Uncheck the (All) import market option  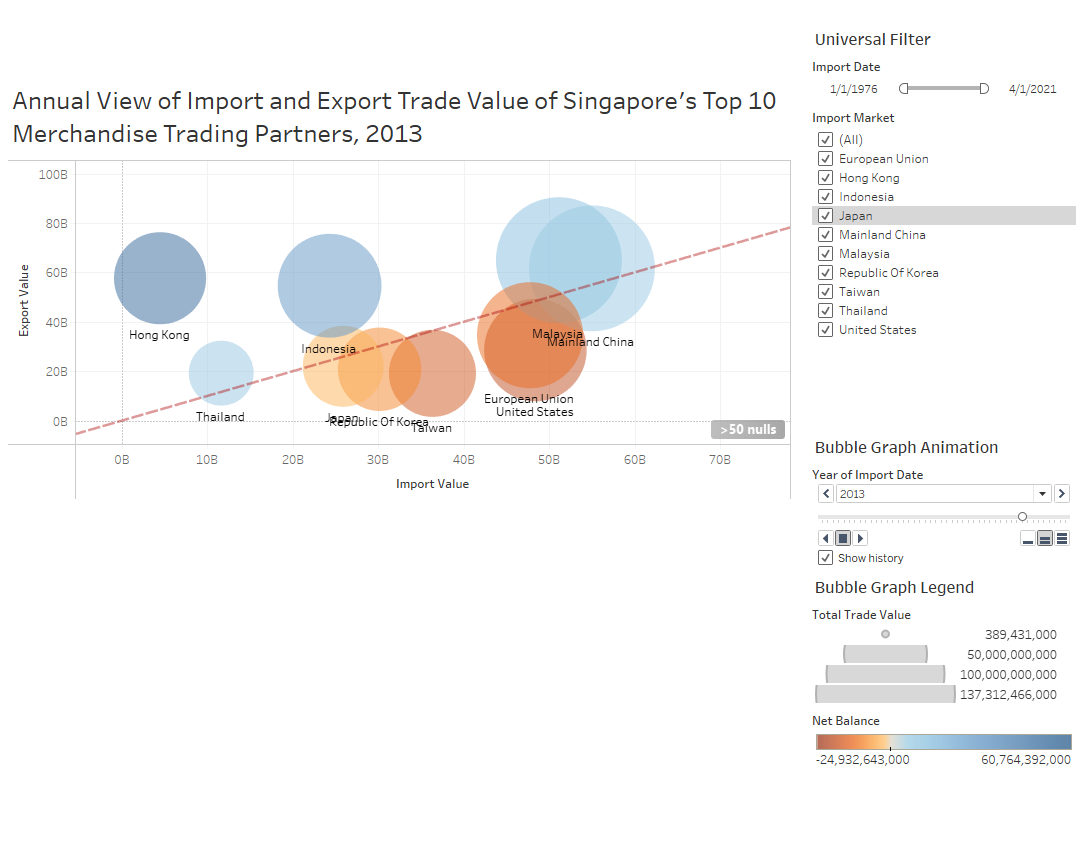[x=826, y=140]
